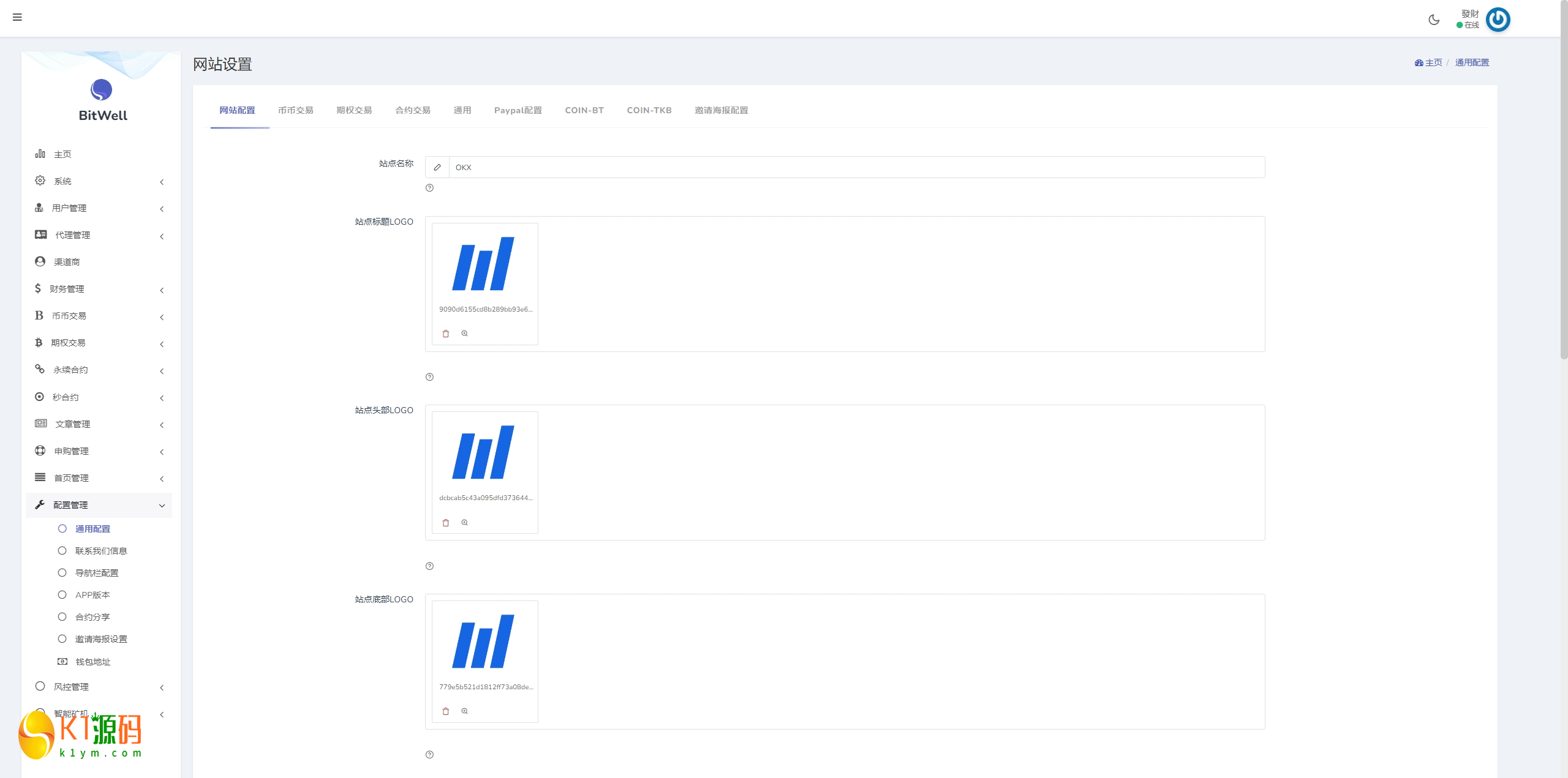Screen dimensions: 1568x778
Task: Delete the 站点标题LOGO image
Action: pos(446,334)
